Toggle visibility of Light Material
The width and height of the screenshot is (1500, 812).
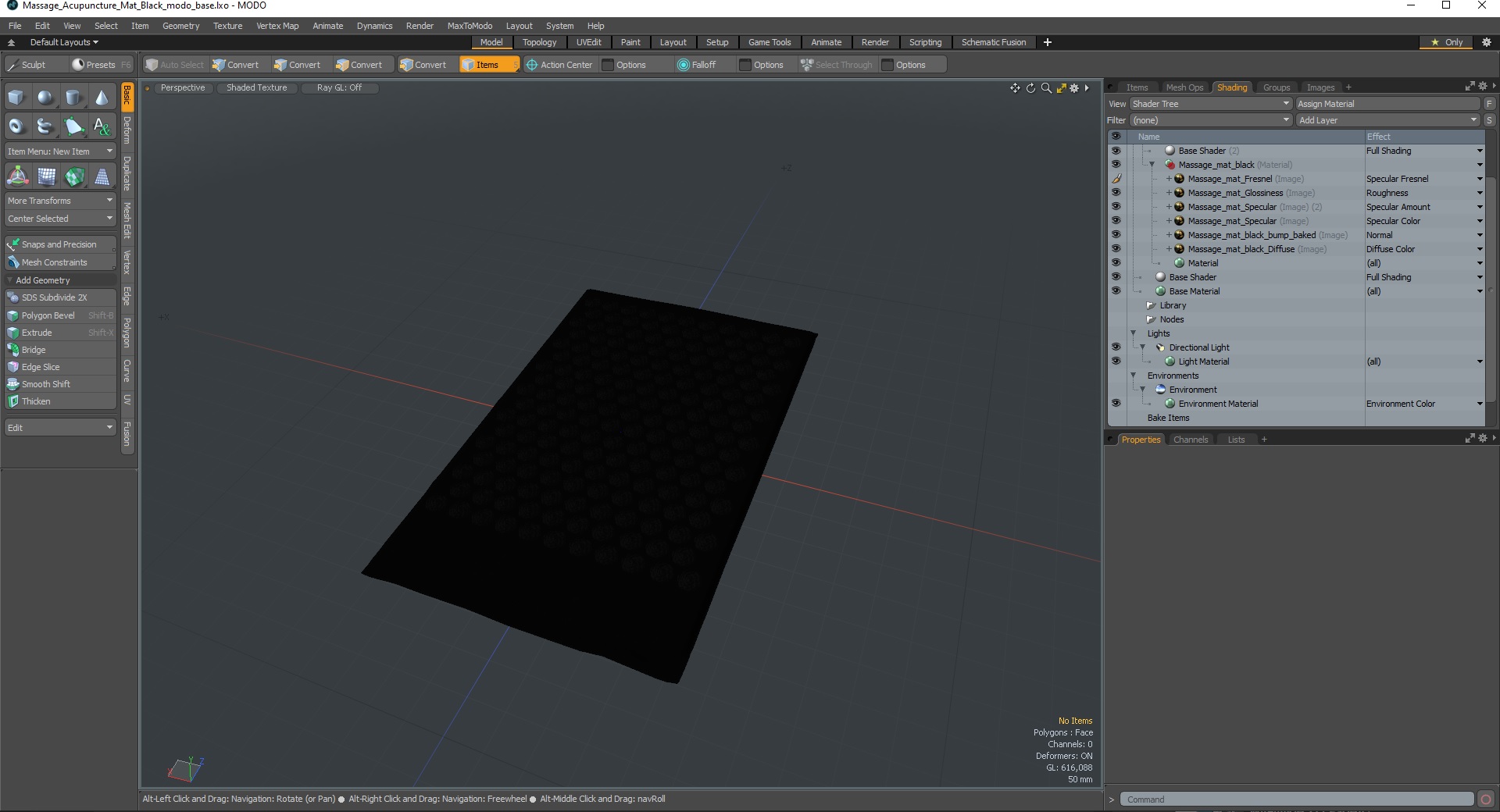pyautogui.click(x=1116, y=361)
